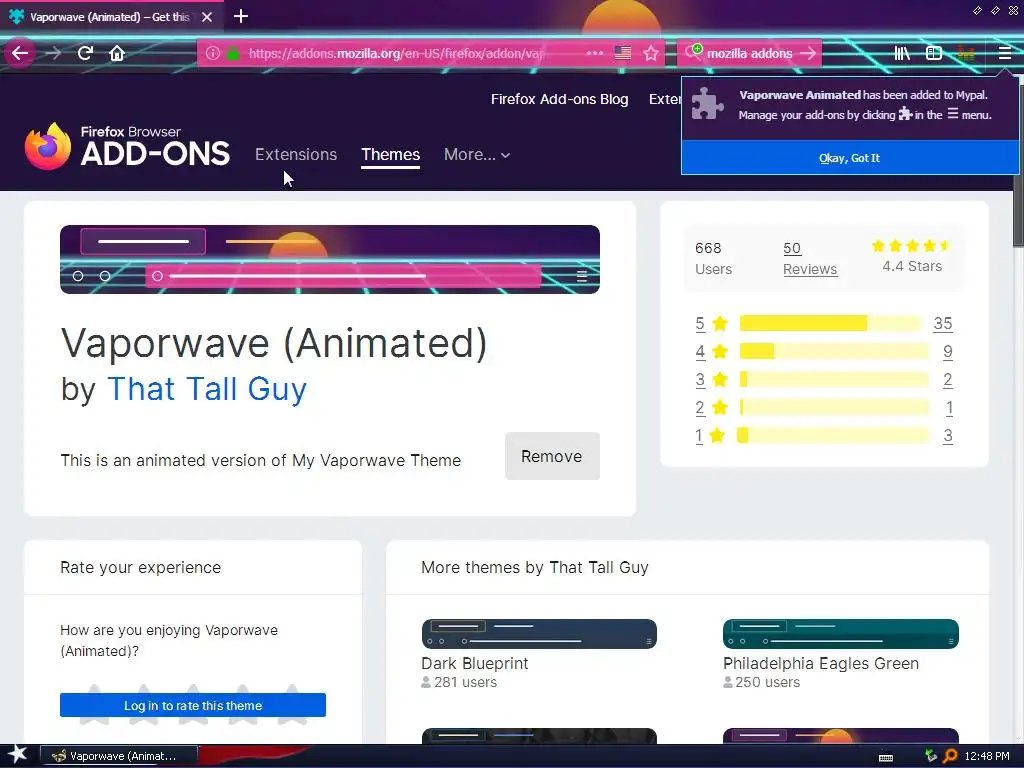Click the green arrow tray icon
The width and height of the screenshot is (1024, 768).
pos(931,756)
